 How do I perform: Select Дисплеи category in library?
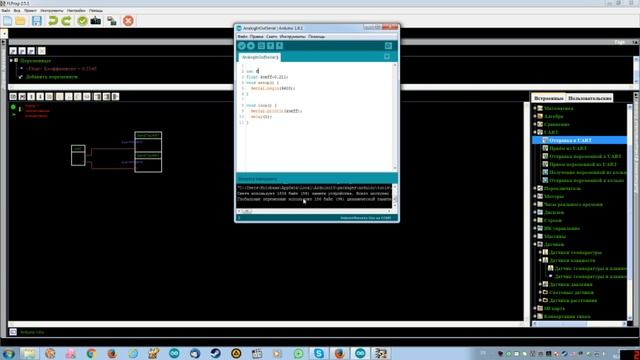click(554, 212)
